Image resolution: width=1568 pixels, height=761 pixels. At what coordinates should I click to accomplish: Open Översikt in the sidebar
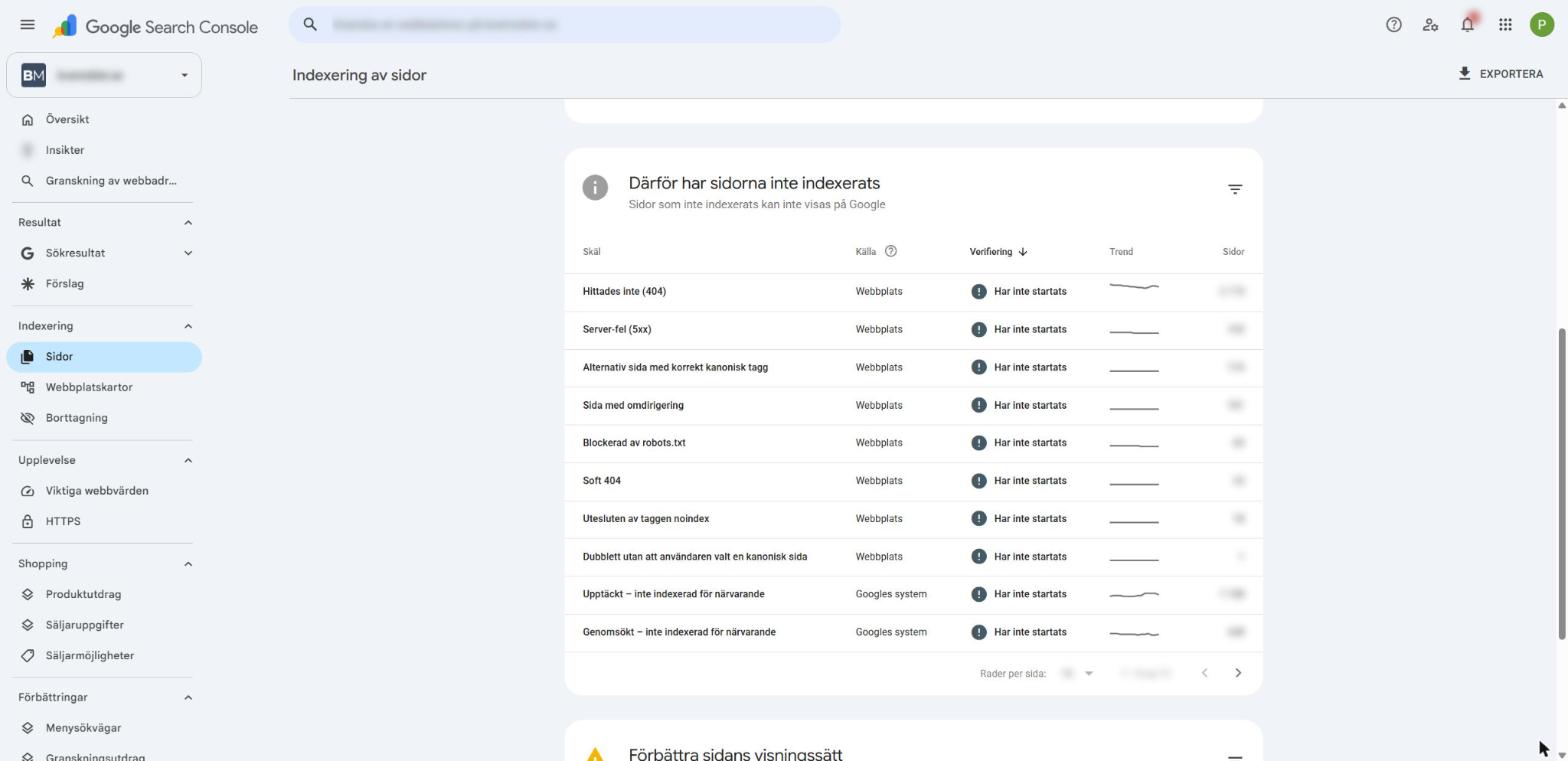[x=104, y=119]
